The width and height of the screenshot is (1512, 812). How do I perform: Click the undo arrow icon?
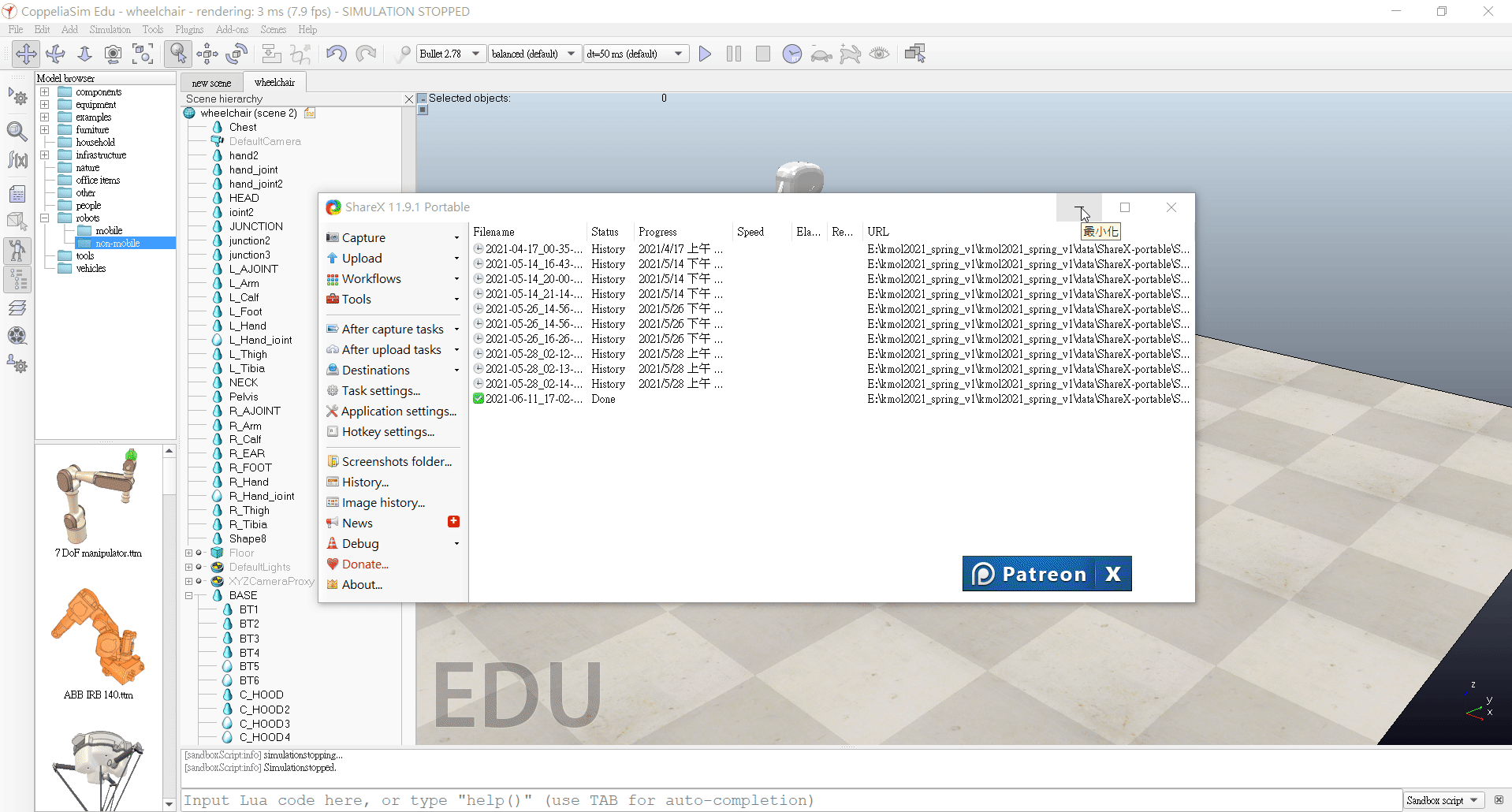pos(336,54)
